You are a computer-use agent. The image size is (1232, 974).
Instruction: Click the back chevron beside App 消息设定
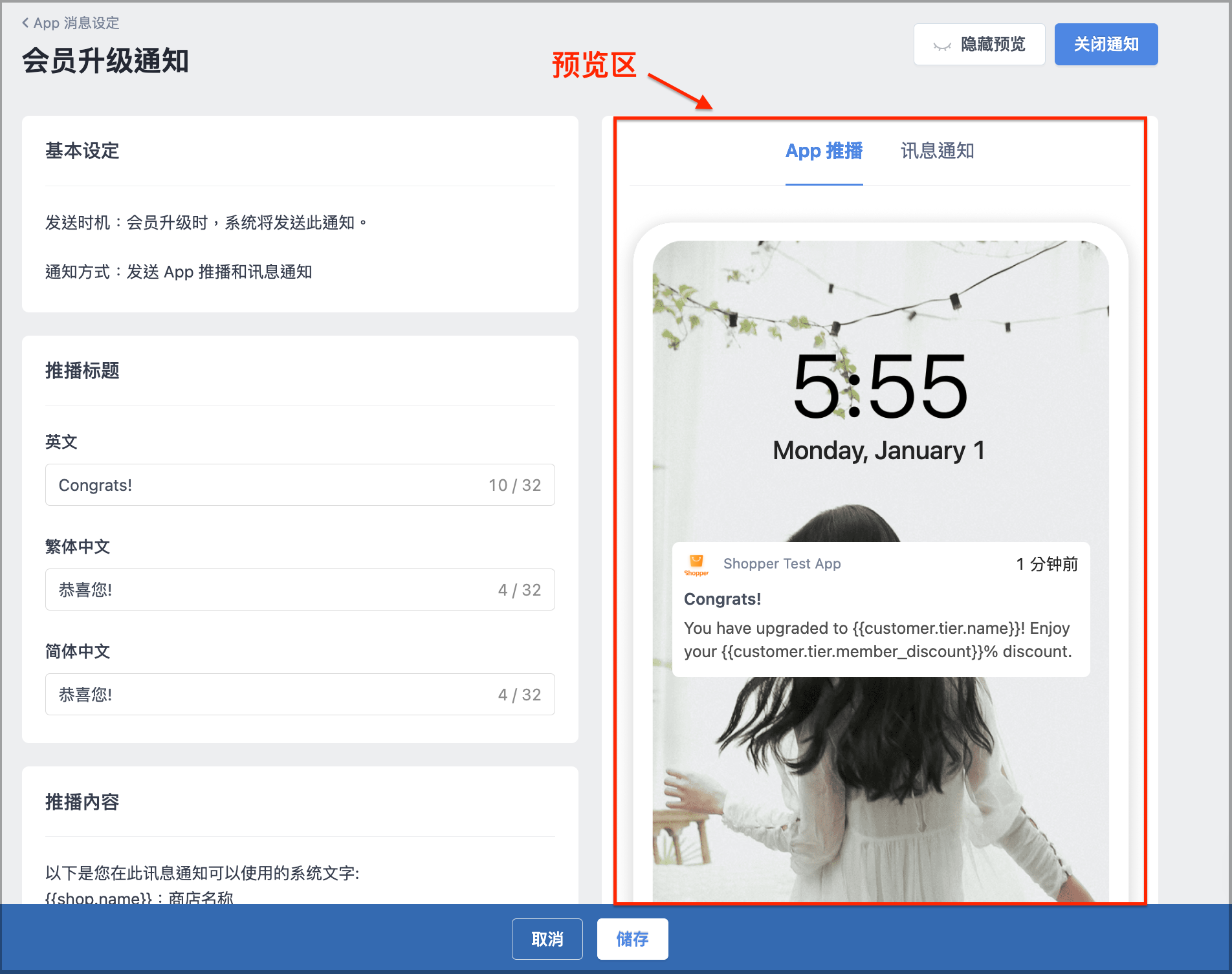coord(25,23)
